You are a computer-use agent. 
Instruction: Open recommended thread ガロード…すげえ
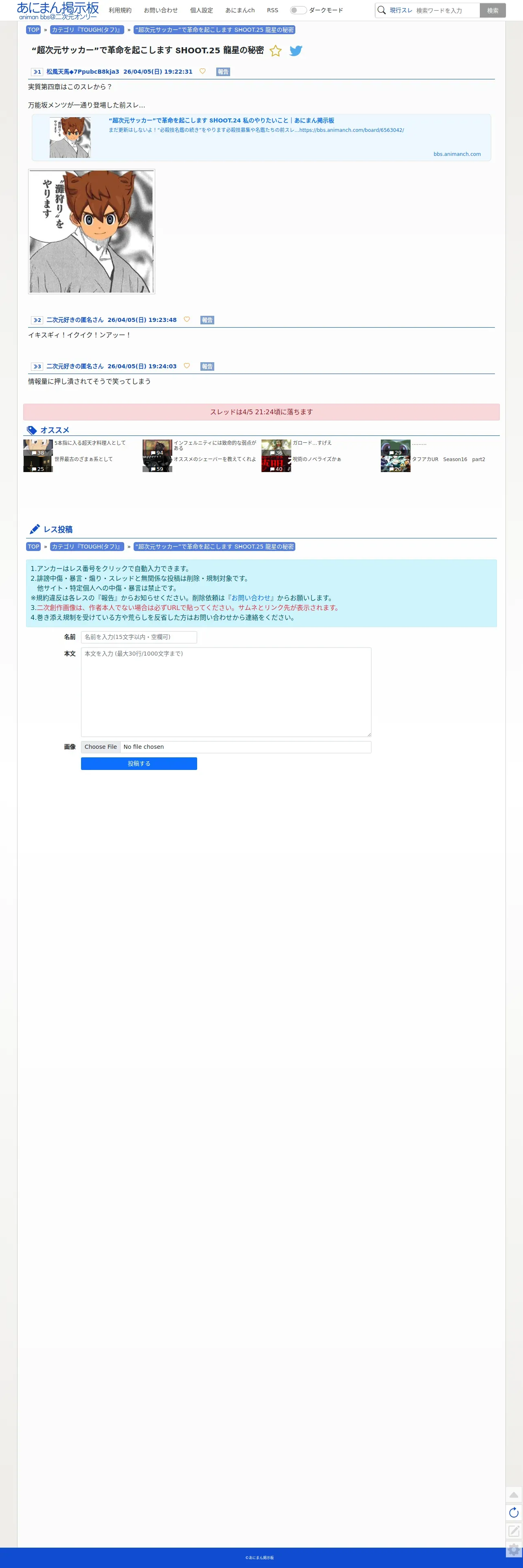(312, 443)
